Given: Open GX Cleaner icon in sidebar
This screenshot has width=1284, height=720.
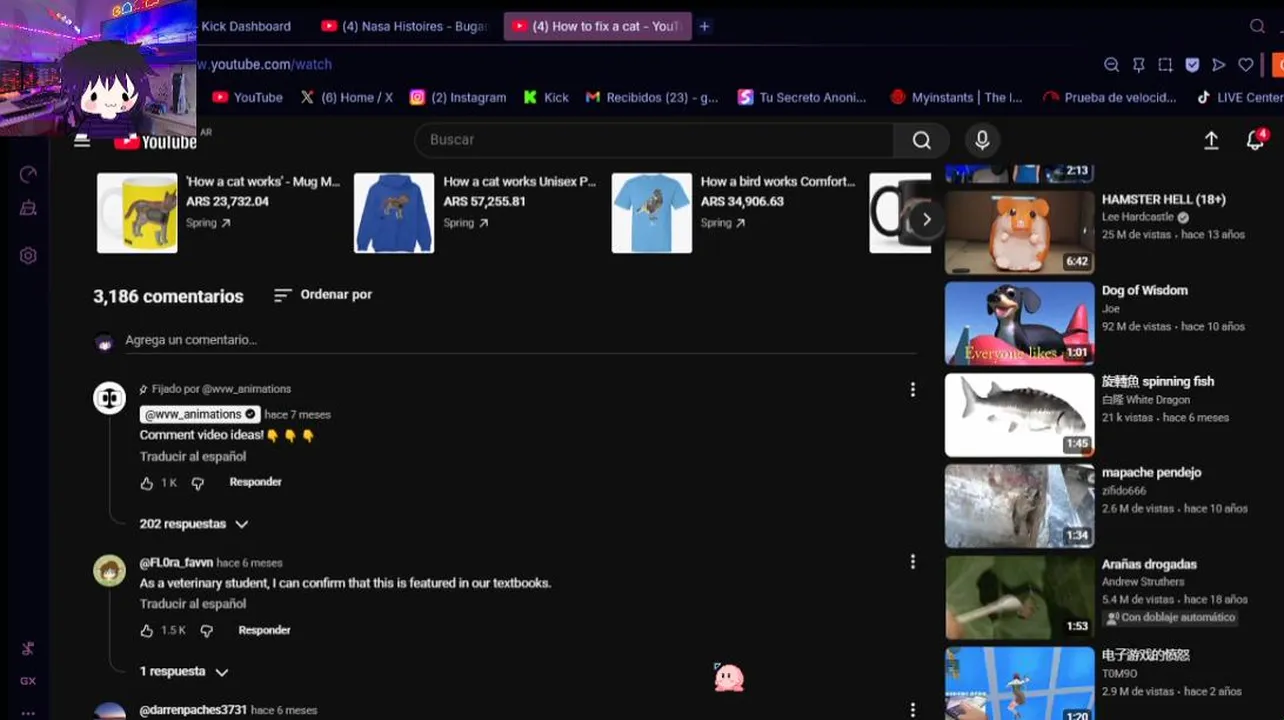Looking at the screenshot, I should click(28, 208).
